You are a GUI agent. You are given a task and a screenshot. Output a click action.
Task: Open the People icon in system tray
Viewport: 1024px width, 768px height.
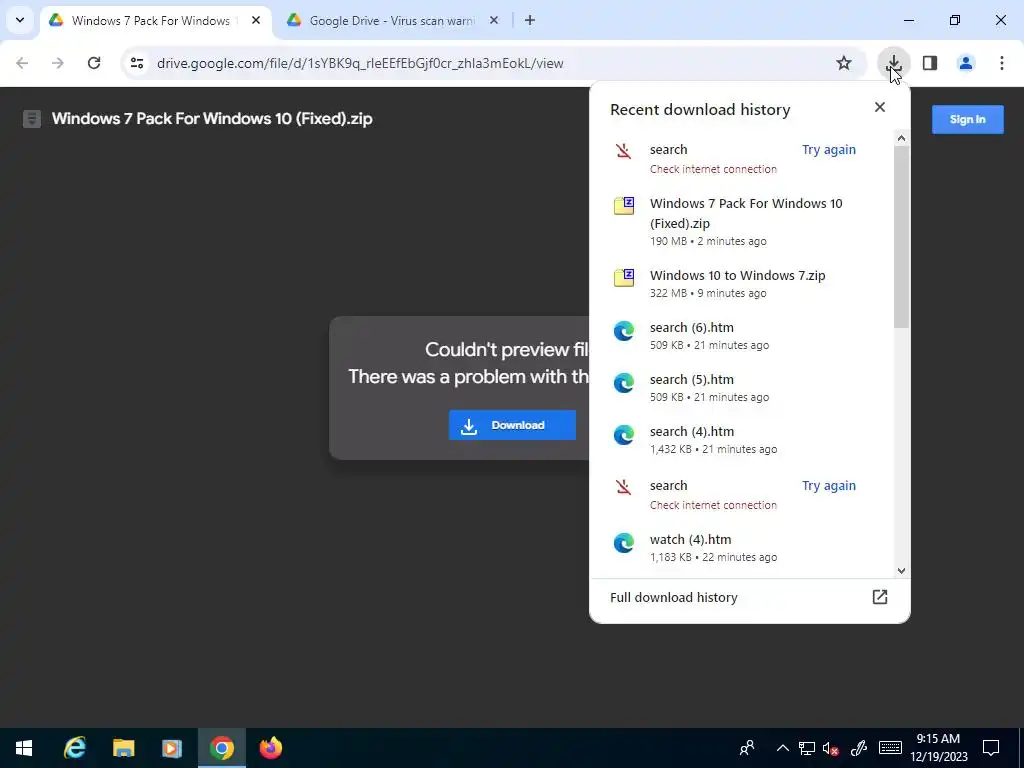tap(747, 748)
